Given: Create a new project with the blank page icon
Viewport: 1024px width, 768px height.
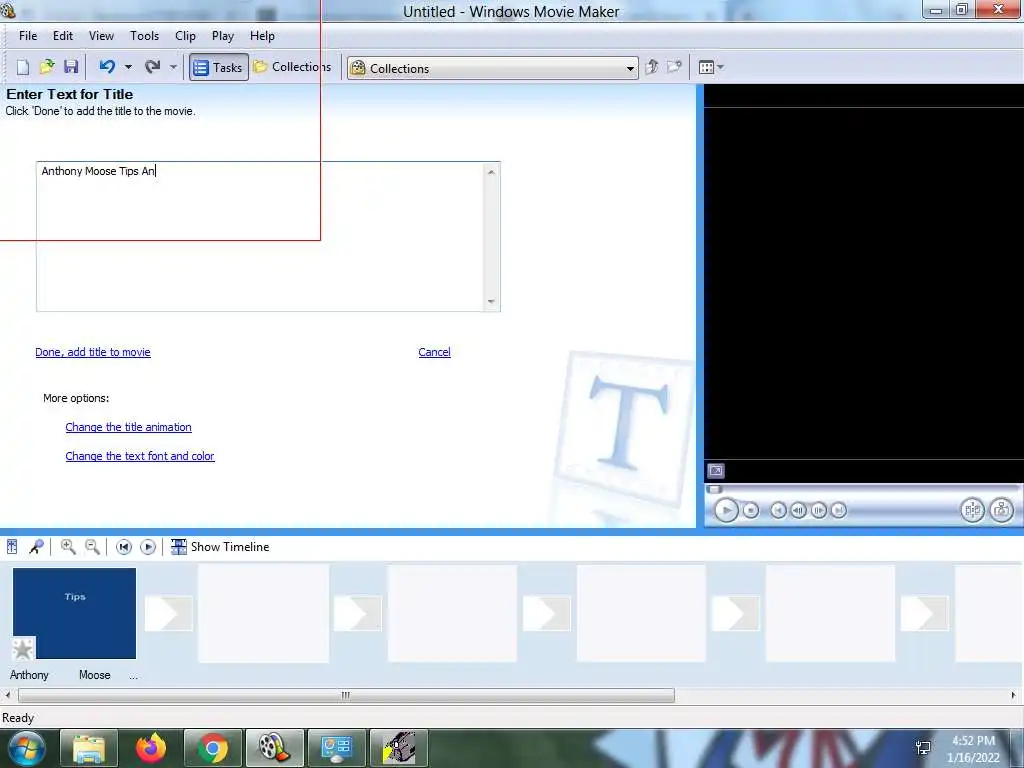Looking at the screenshot, I should click(x=23, y=67).
